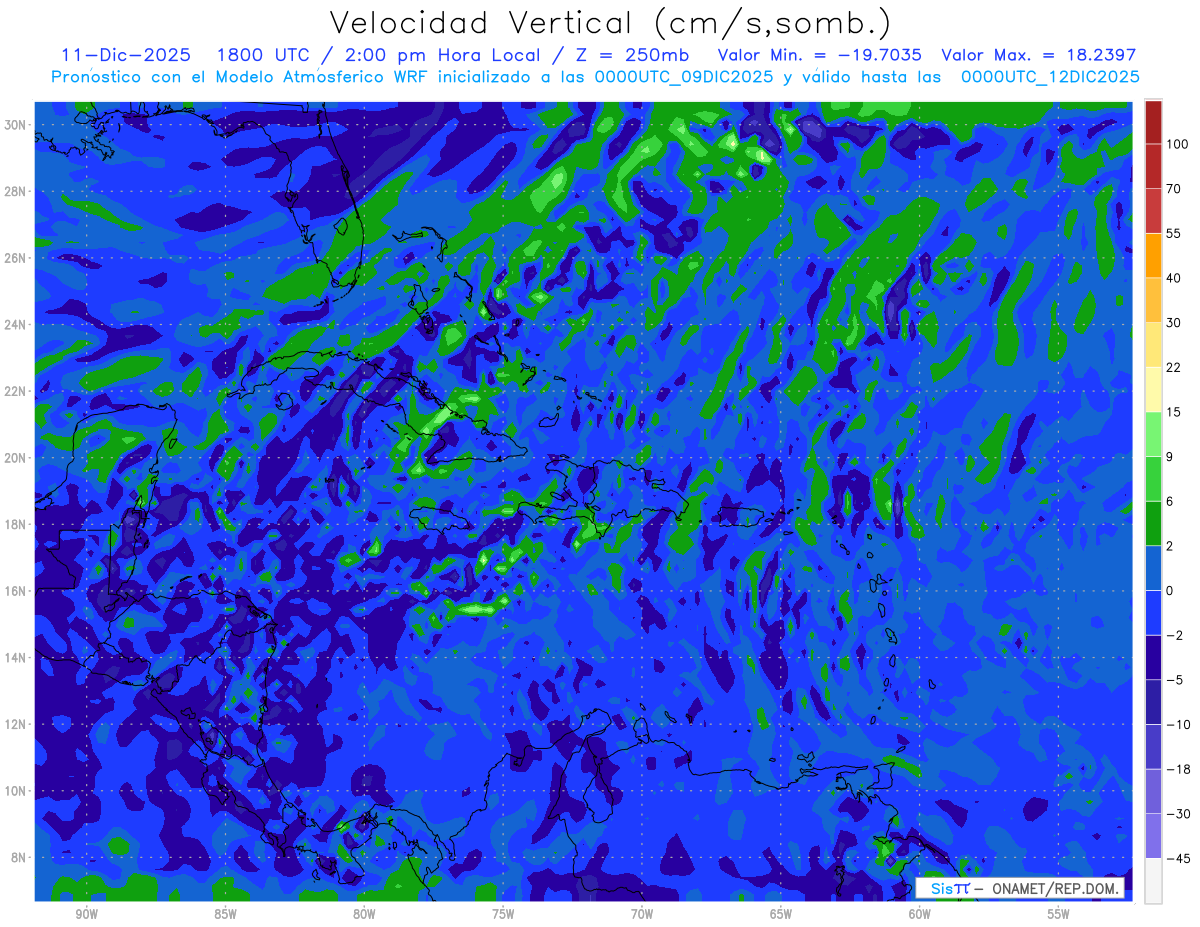This screenshot has width=1200, height=927.
Task: Select the dark red swatch above 100
Action: [x=1153, y=122]
